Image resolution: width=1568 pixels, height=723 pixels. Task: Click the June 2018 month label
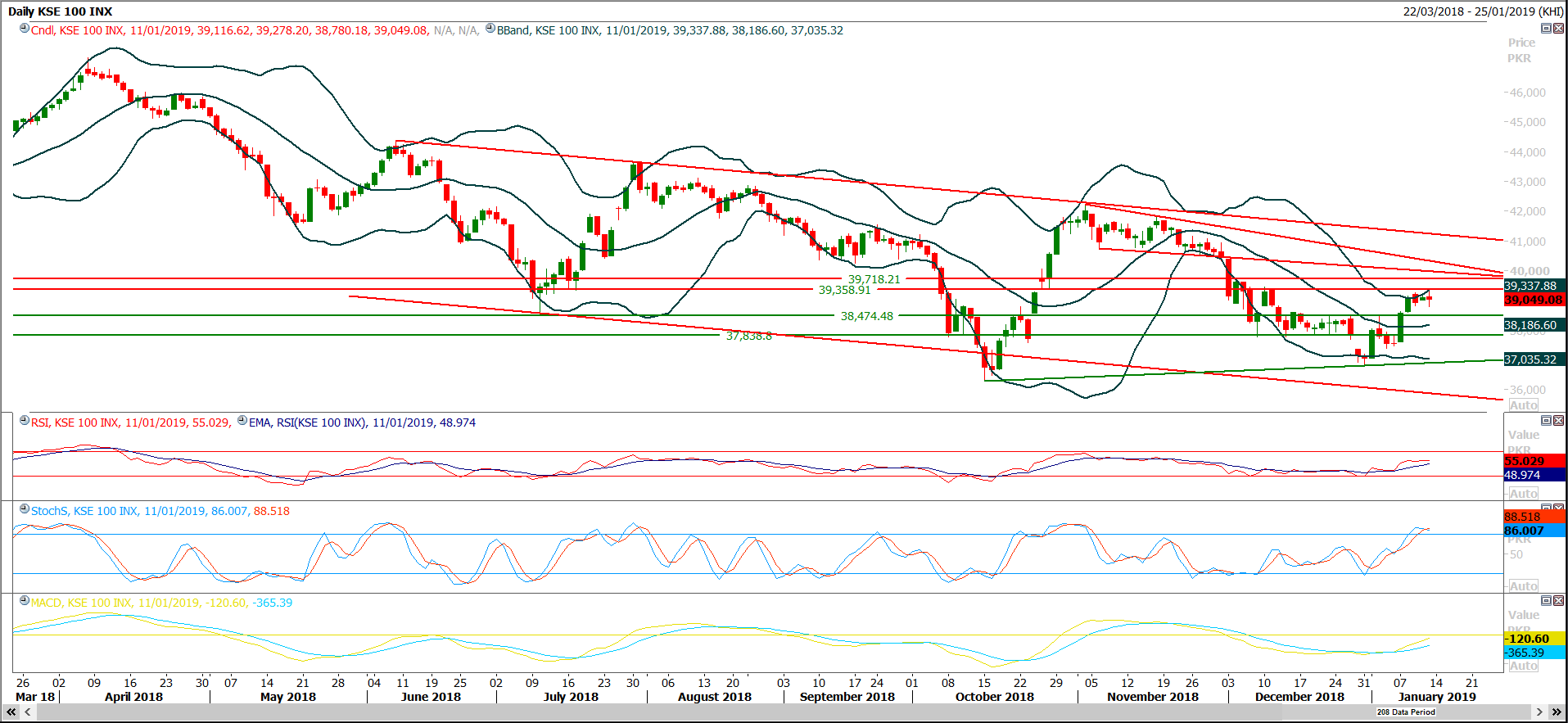pos(431,697)
